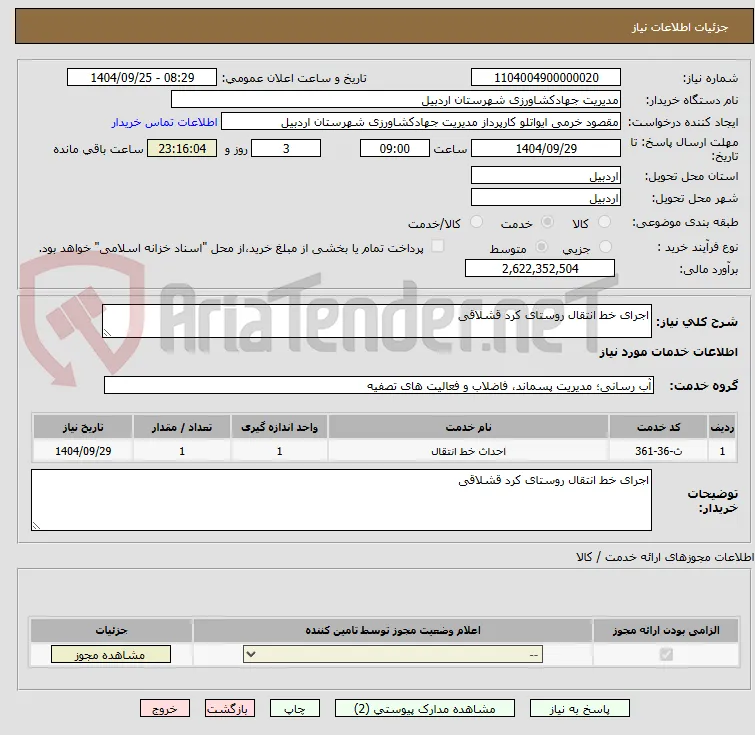
Task: Click the بازگشت back button
Action: tap(230, 709)
